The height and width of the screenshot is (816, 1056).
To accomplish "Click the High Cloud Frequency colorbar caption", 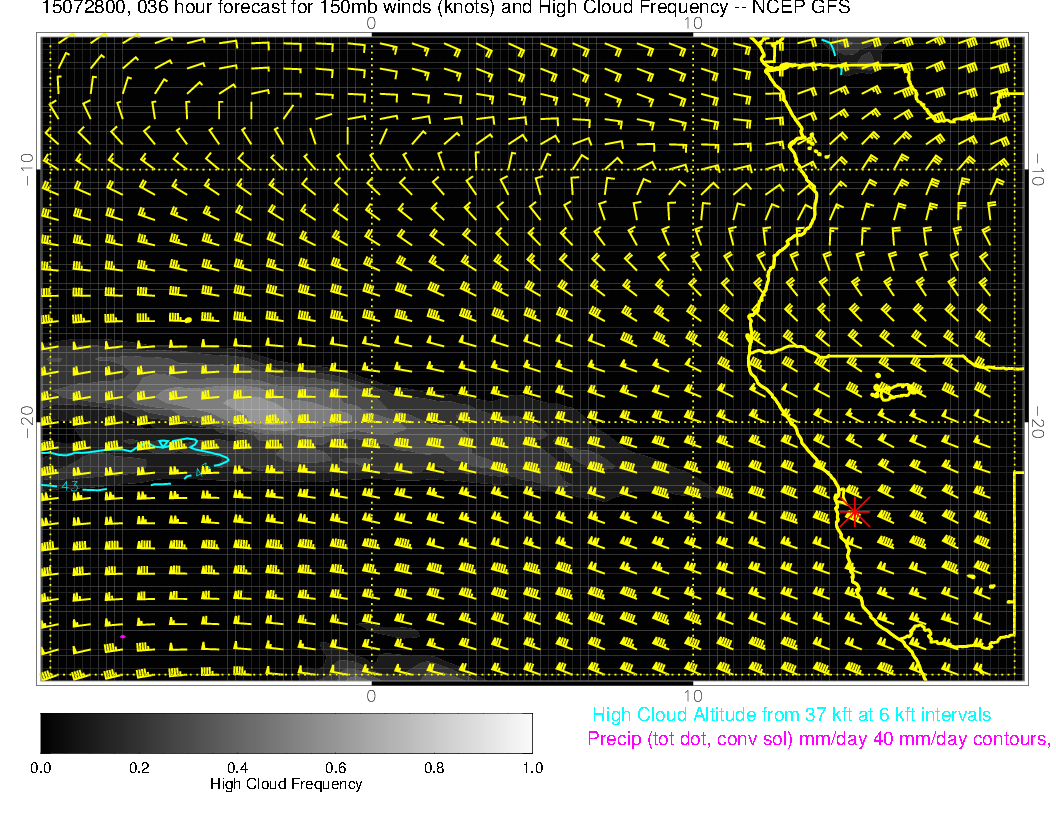I will click(286, 784).
